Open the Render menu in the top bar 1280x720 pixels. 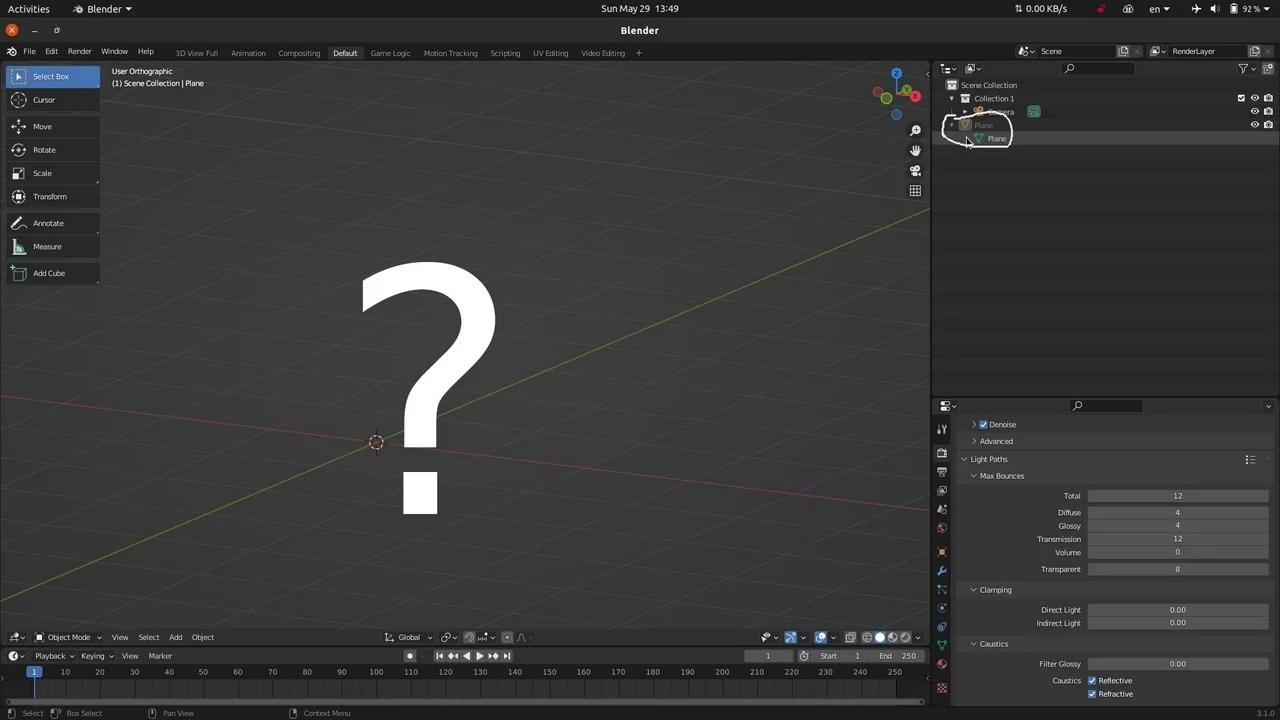coord(79,51)
